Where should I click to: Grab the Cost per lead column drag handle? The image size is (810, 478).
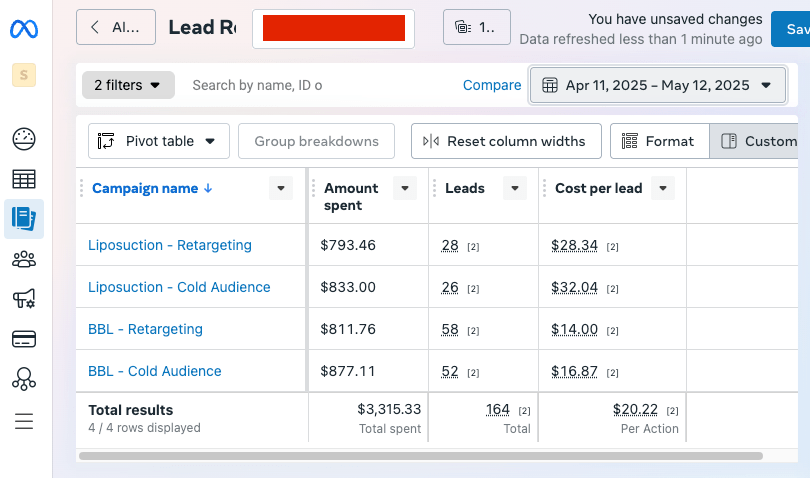[544, 188]
